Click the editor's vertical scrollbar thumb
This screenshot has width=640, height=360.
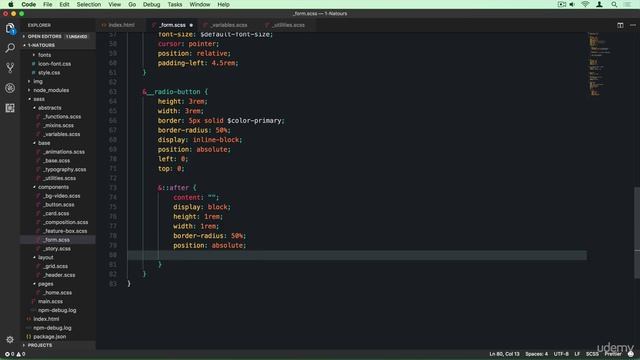click(x=637, y=233)
